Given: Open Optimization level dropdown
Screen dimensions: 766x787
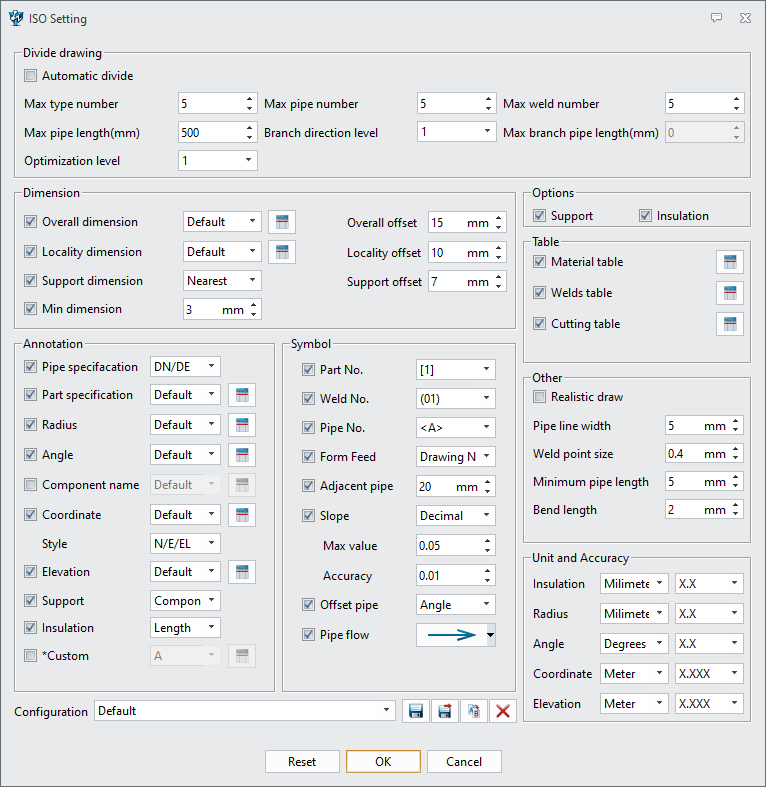Looking at the screenshot, I should 218,161.
